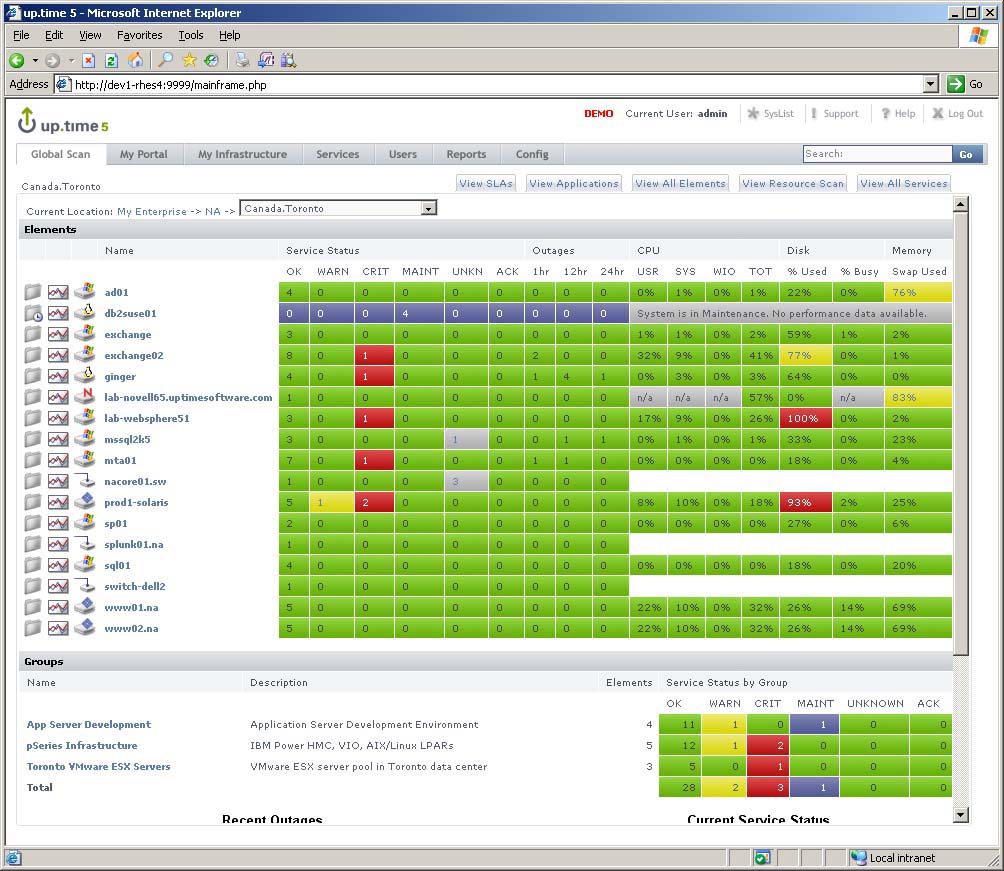Open the Forward button history dropdown arrow
The height and width of the screenshot is (871, 1004).
pos(71,60)
